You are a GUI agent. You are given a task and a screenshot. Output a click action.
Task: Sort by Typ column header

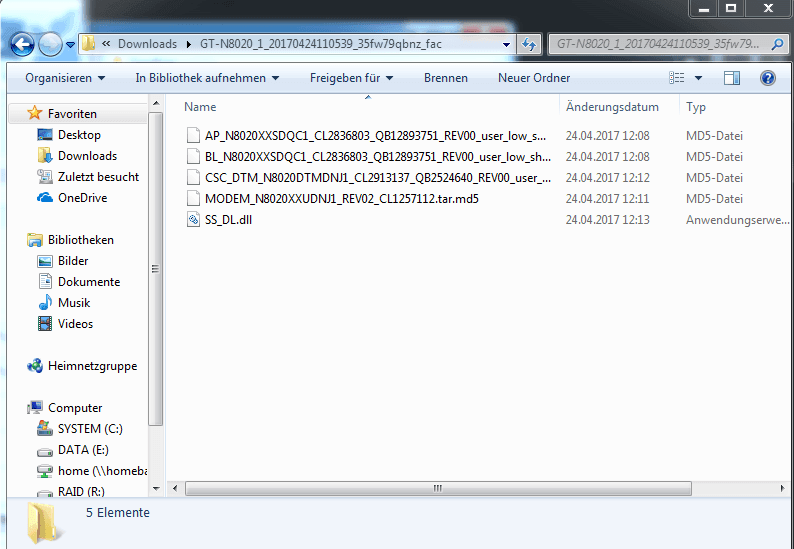(x=696, y=107)
